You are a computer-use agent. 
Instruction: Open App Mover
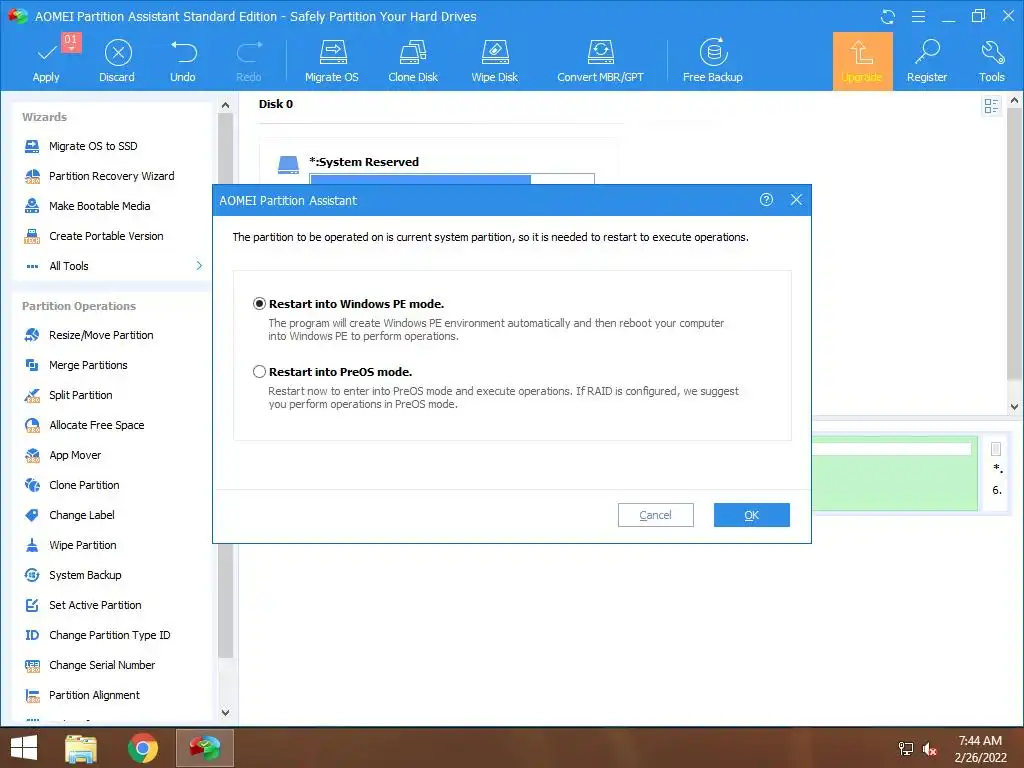[74, 455]
